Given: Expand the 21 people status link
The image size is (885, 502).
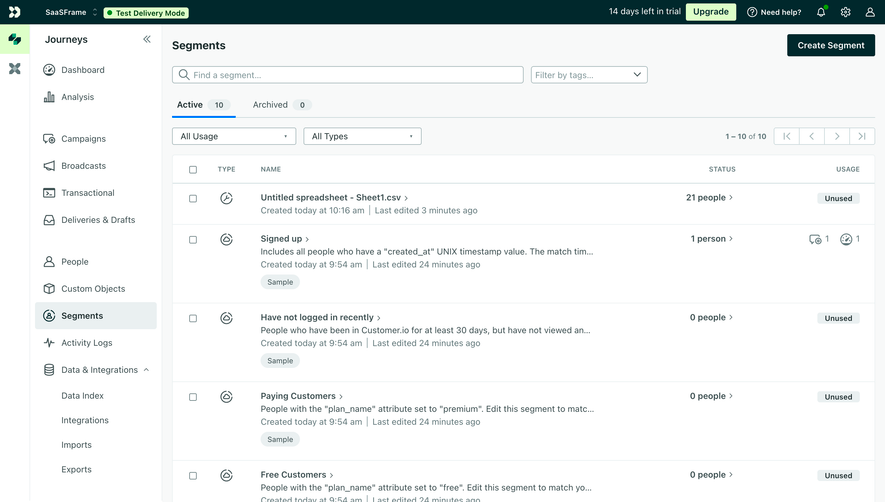Looking at the screenshot, I should click(x=709, y=198).
